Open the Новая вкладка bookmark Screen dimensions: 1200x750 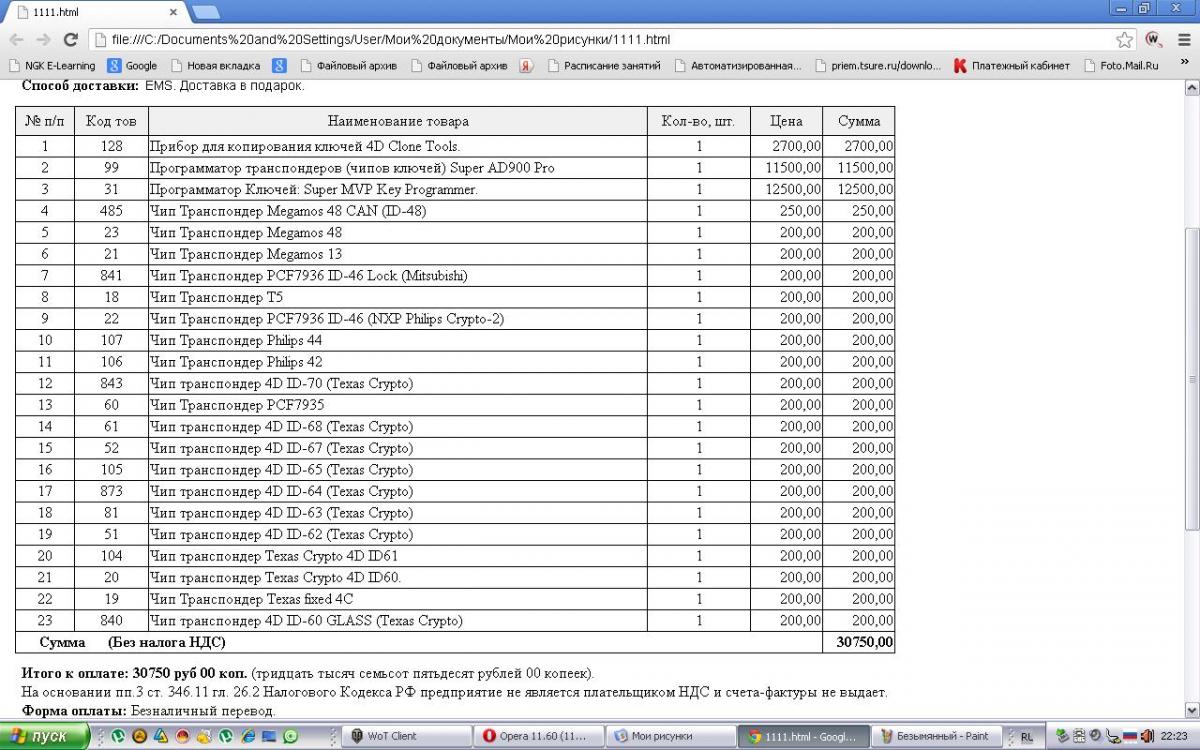pyautogui.click(x=214, y=66)
